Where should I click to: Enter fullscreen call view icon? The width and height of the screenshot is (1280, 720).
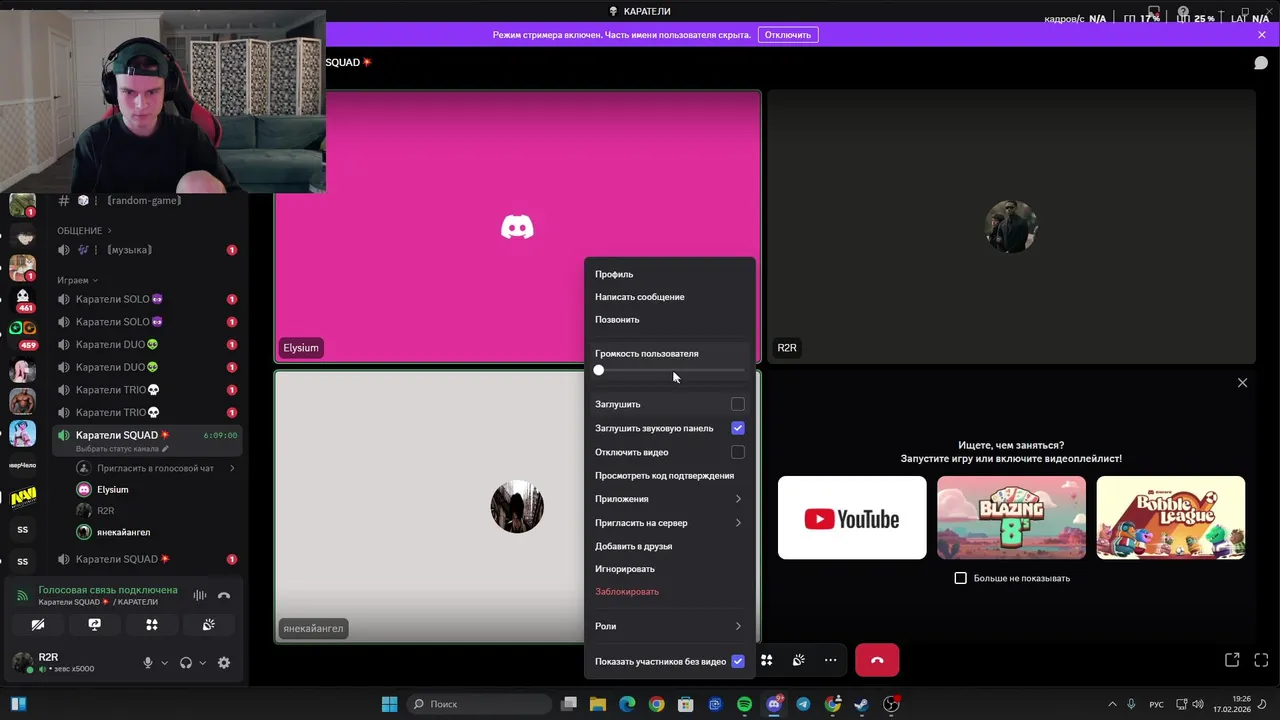1261,660
